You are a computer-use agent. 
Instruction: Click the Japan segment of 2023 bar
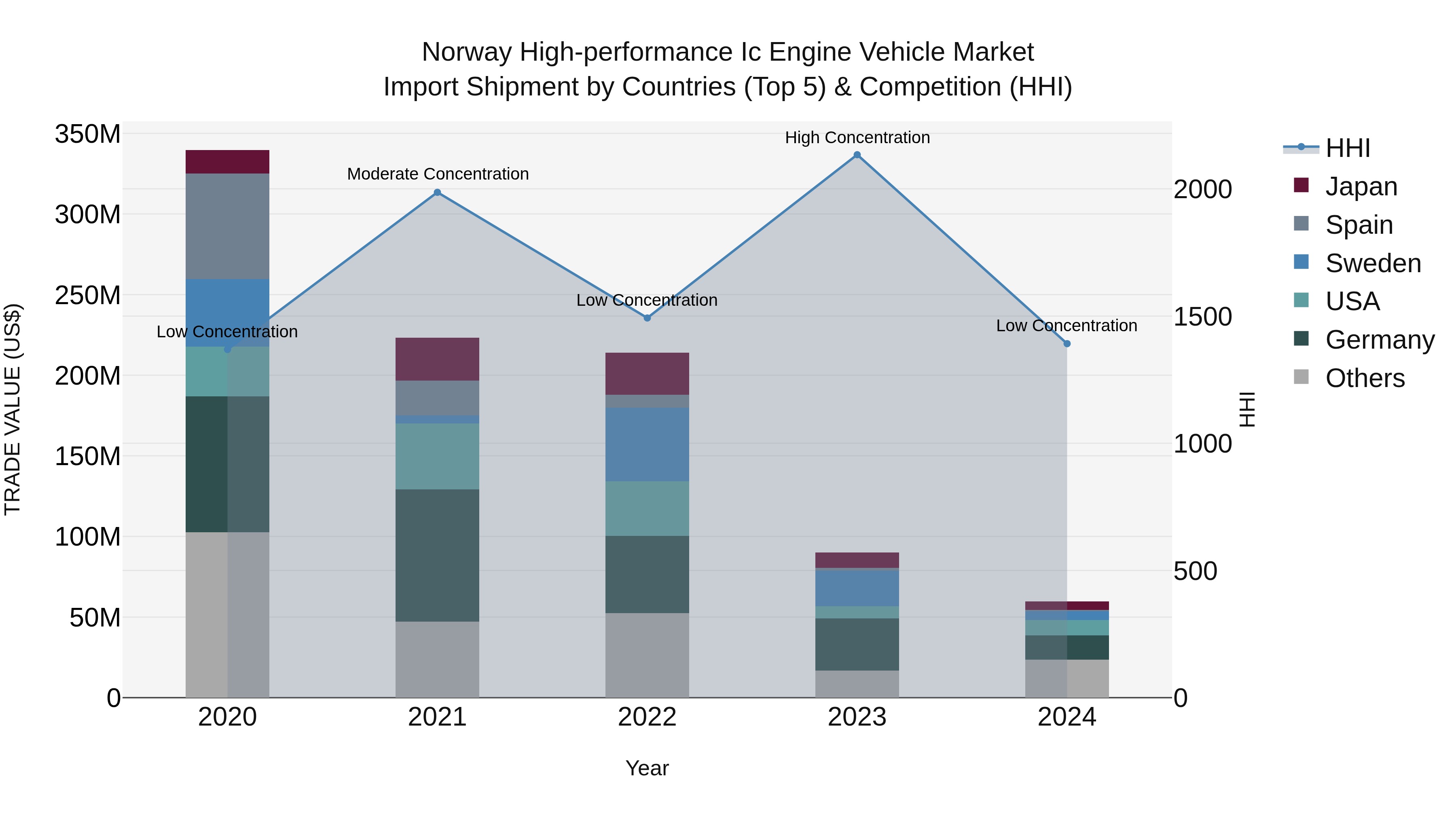(857, 560)
